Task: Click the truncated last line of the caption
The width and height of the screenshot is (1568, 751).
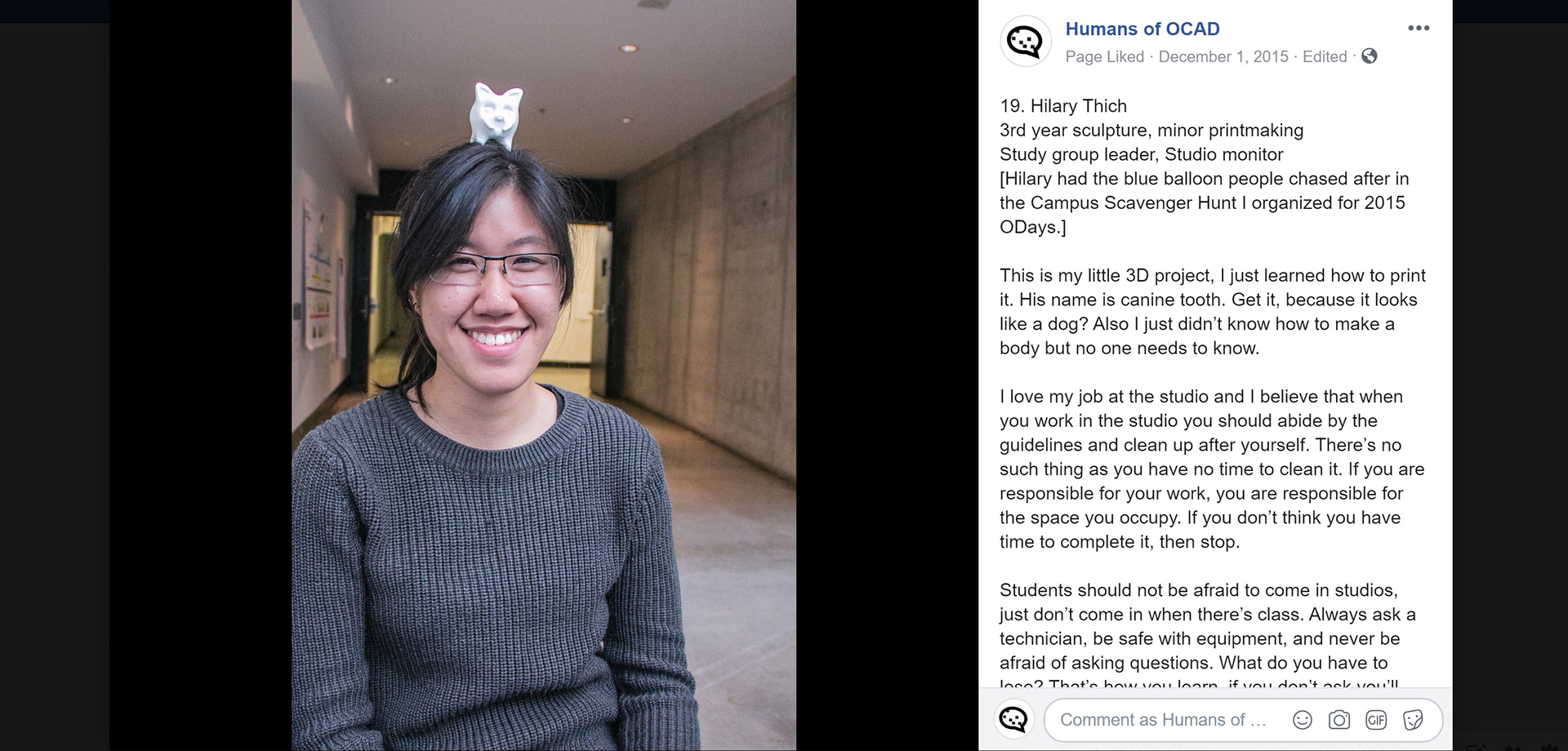Action: [x=1199, y=684]
